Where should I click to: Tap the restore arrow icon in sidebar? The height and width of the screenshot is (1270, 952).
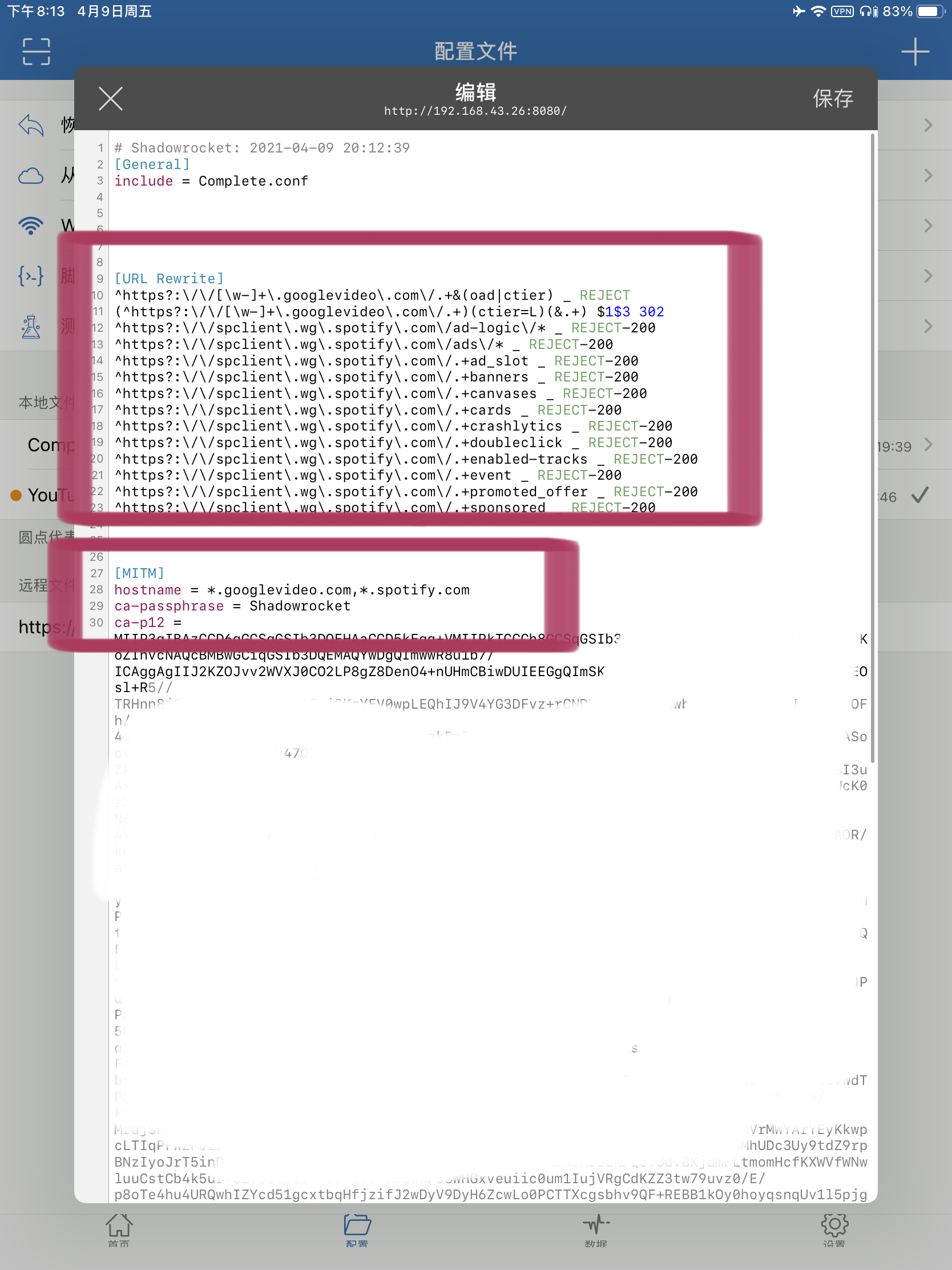click(x=31, y=125)
